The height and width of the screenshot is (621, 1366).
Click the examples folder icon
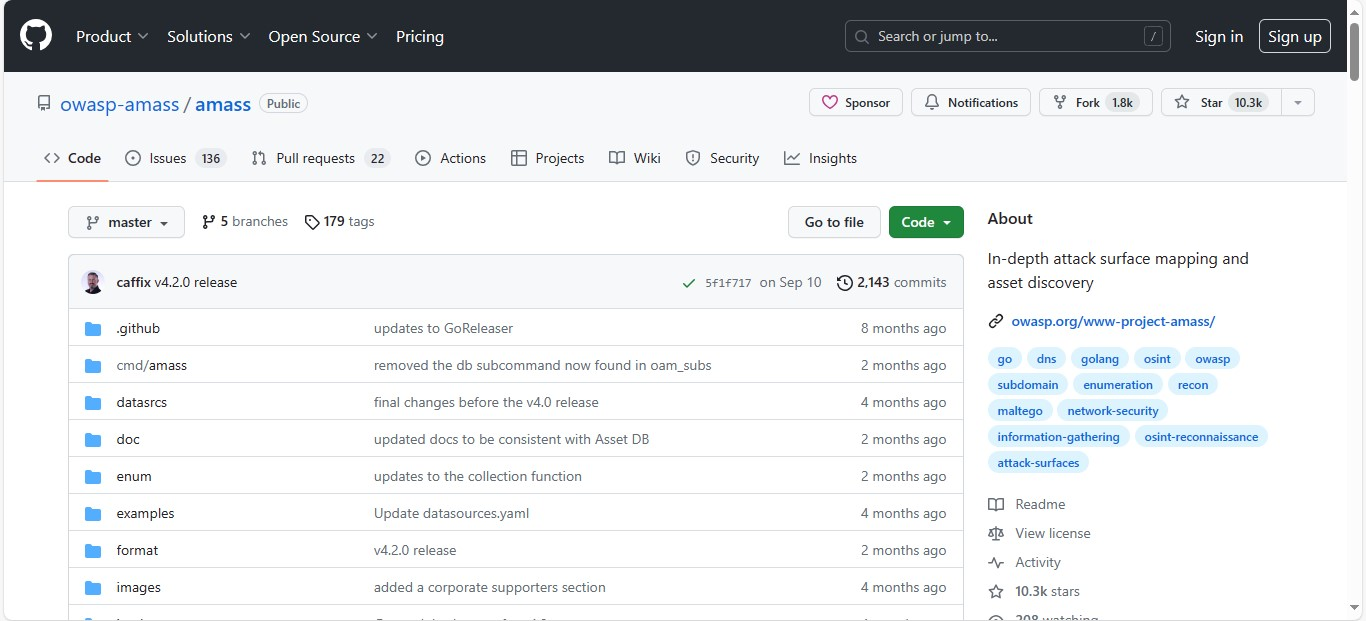pos(93,514)
